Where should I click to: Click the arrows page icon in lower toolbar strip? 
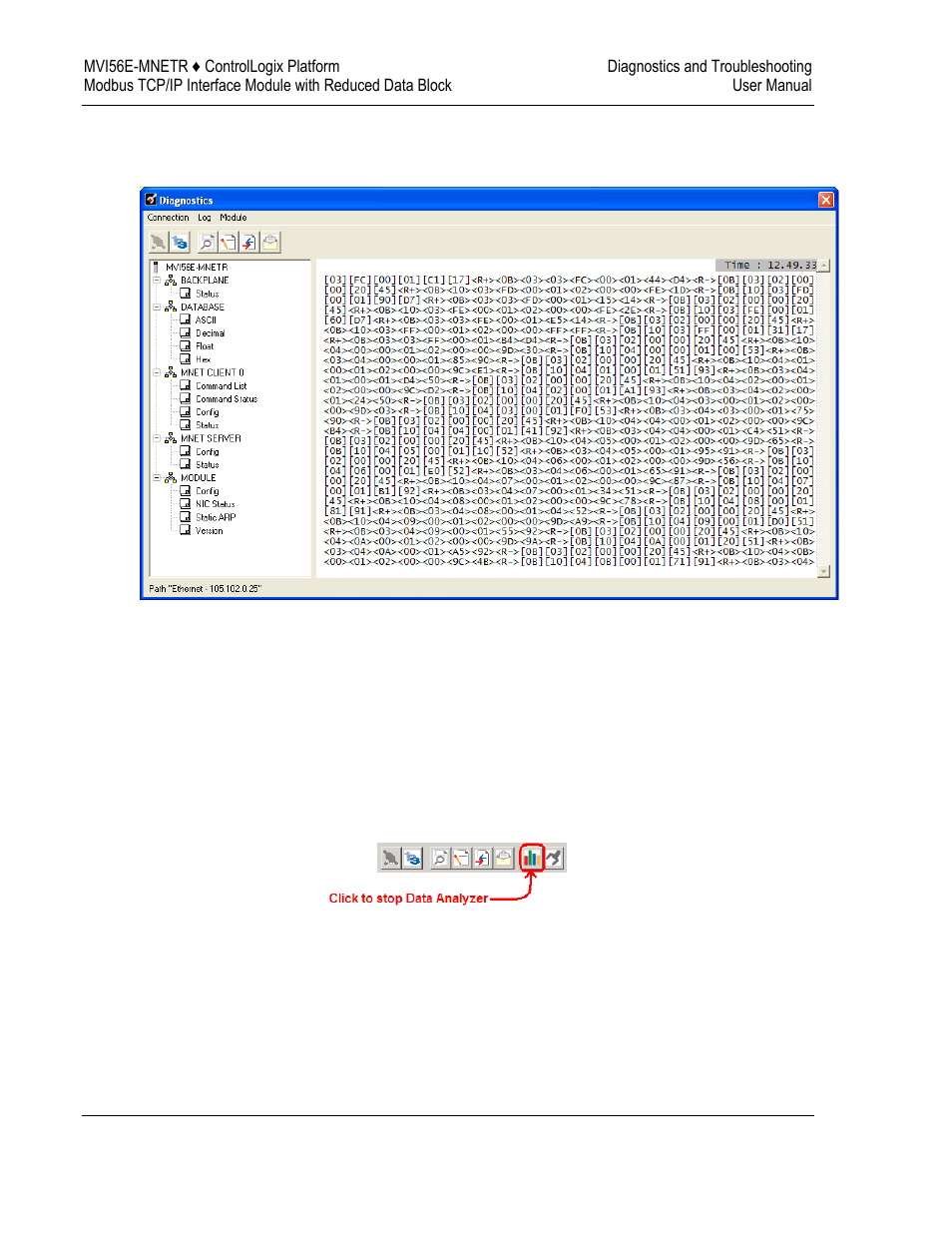[483, 858]
